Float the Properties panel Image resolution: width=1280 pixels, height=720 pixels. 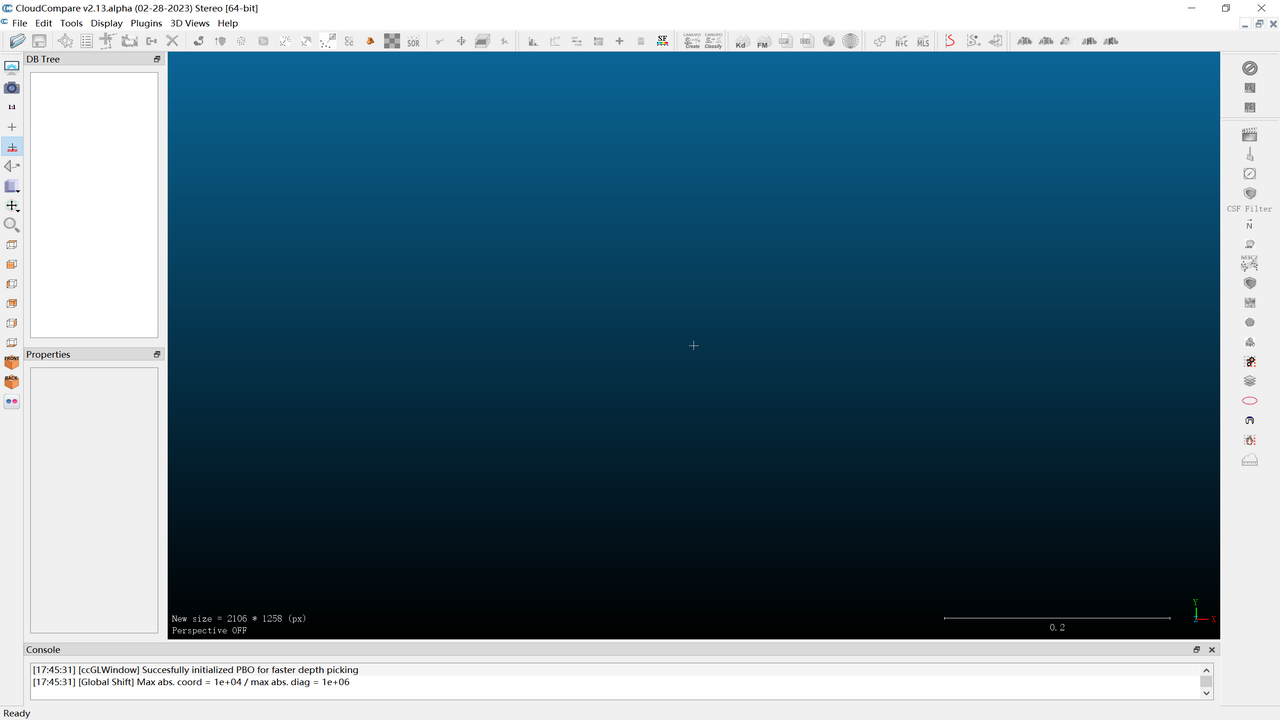[157, 354]
